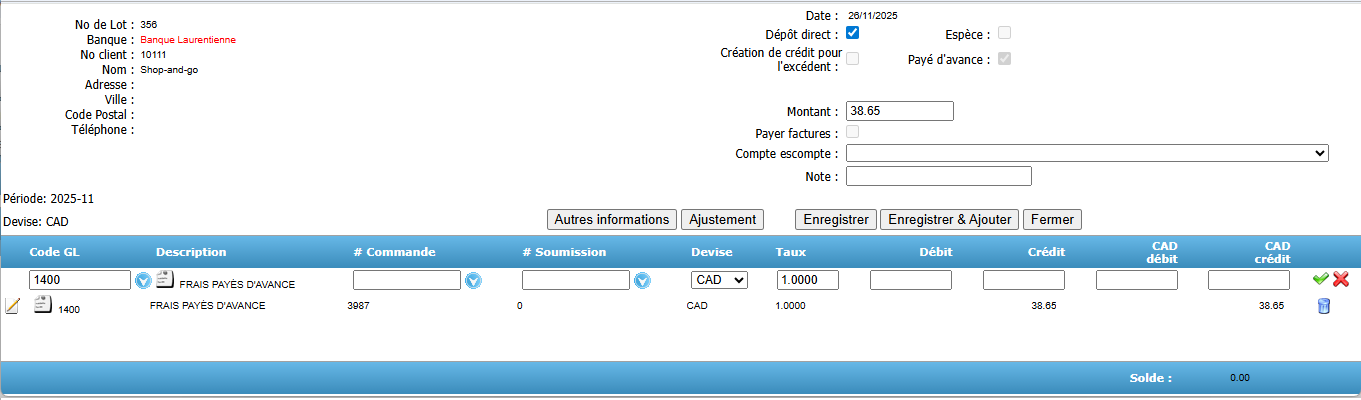Open the Compte escompte dropdown
This screenshot has height=400, width=1361.
pyautogui.click(x=1087, y=153)
